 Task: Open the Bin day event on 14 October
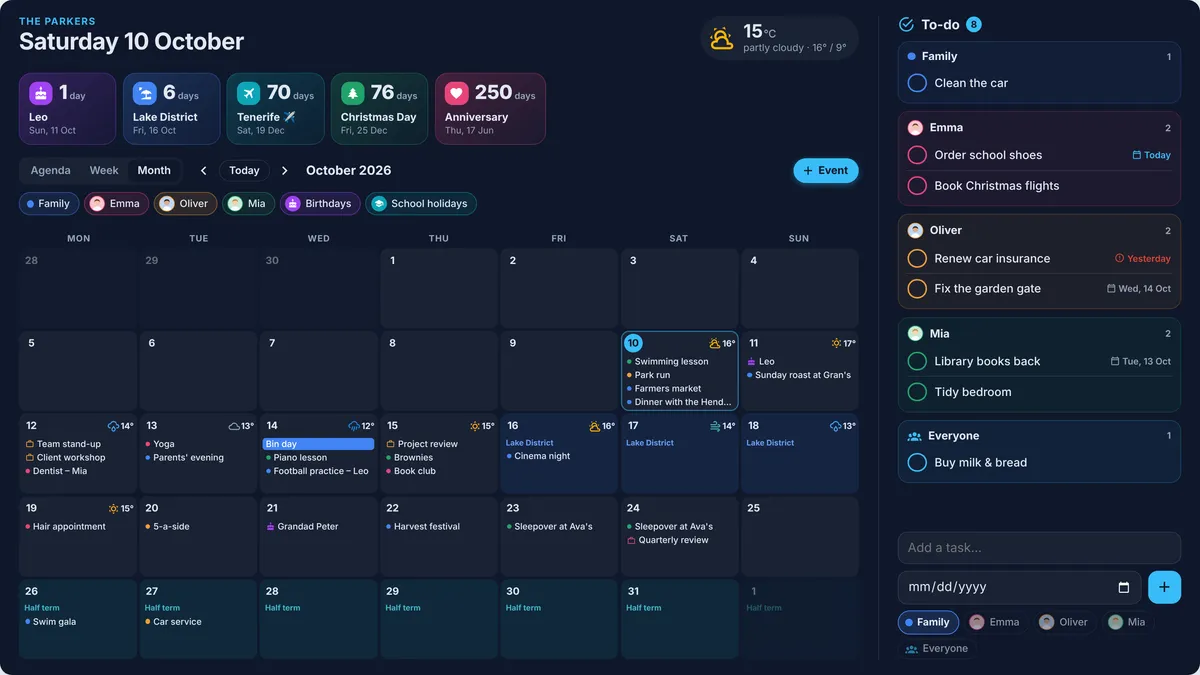[318, 444]
